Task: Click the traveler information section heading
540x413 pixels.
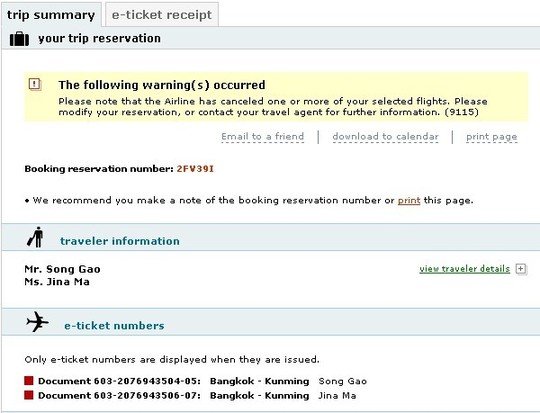Action: coord(120,241)
